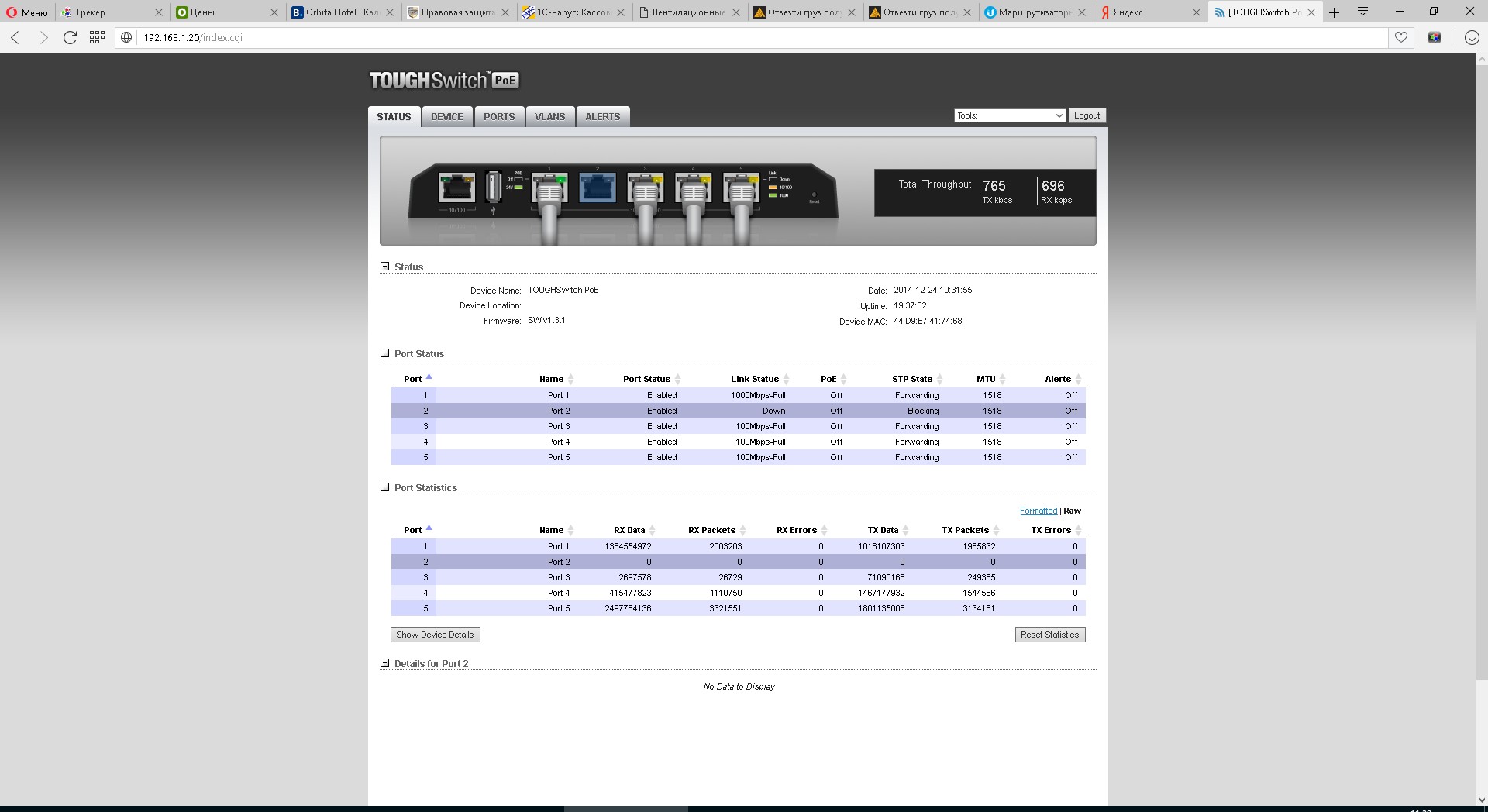Open Speed Dial grid icon
Image resolution: width=1488 pixels, height=812 pixels.
[97, 37]
